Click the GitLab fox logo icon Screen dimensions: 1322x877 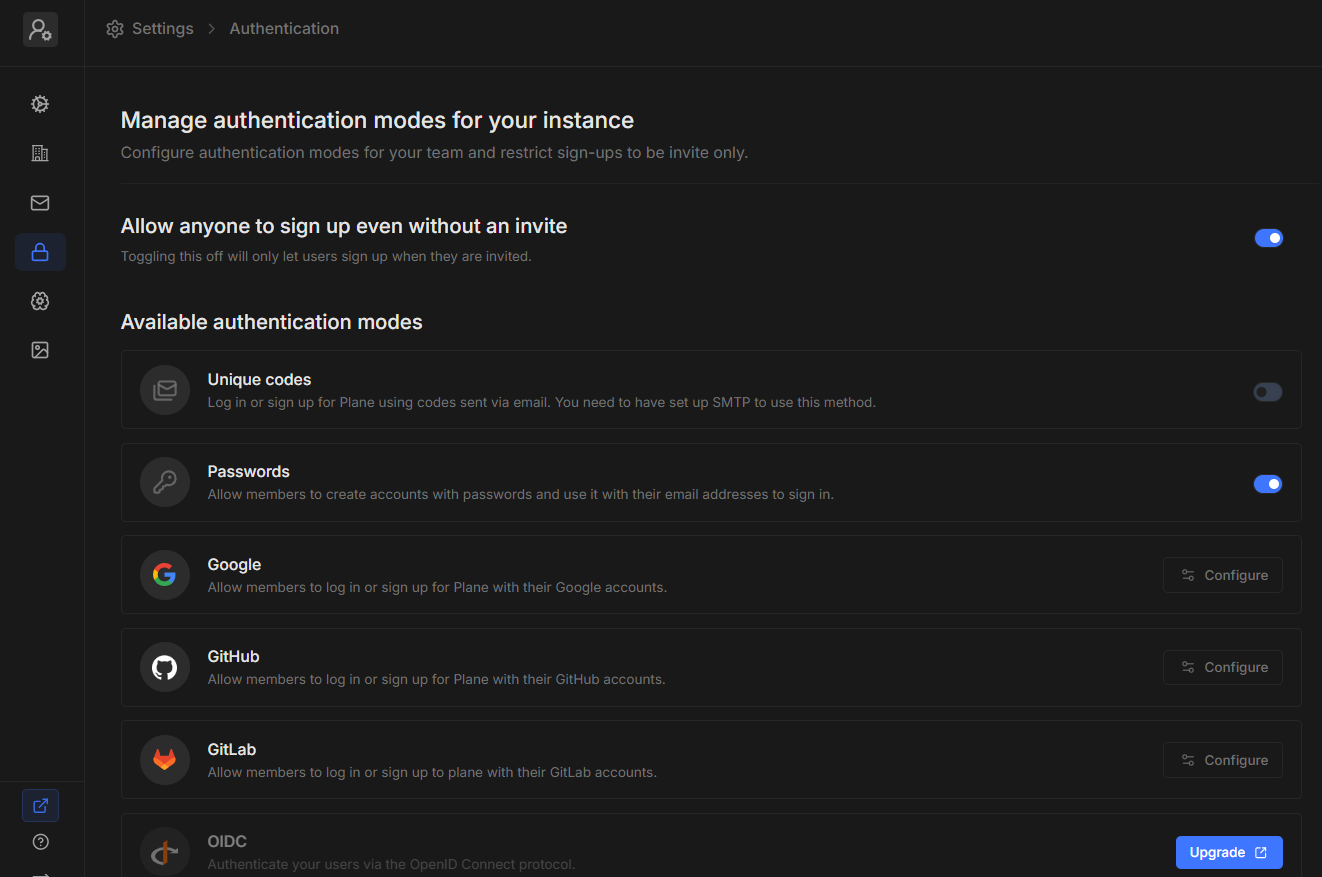(x=165, y=760)
